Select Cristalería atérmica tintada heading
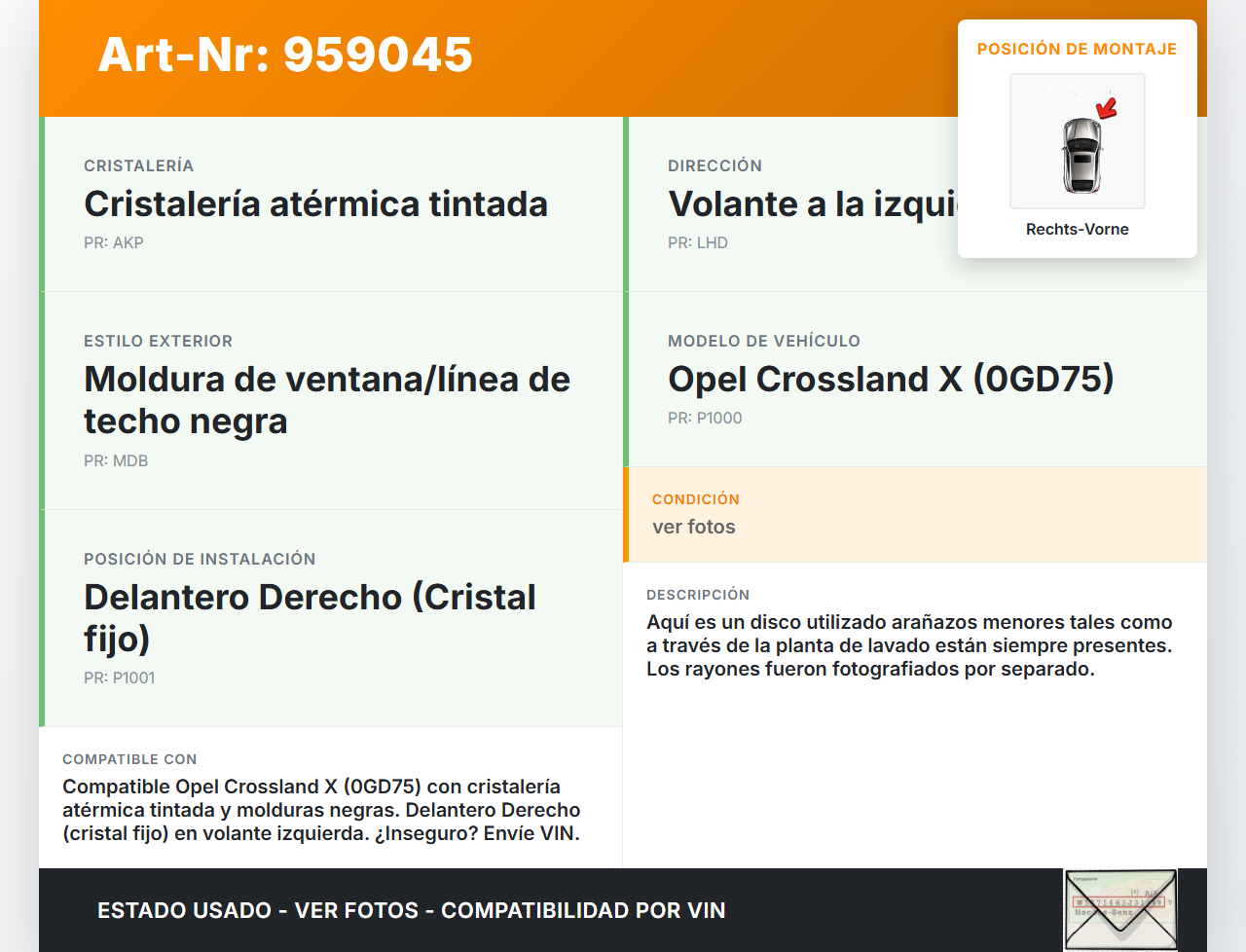1246x952 pixels. click(x=315, y=204)
